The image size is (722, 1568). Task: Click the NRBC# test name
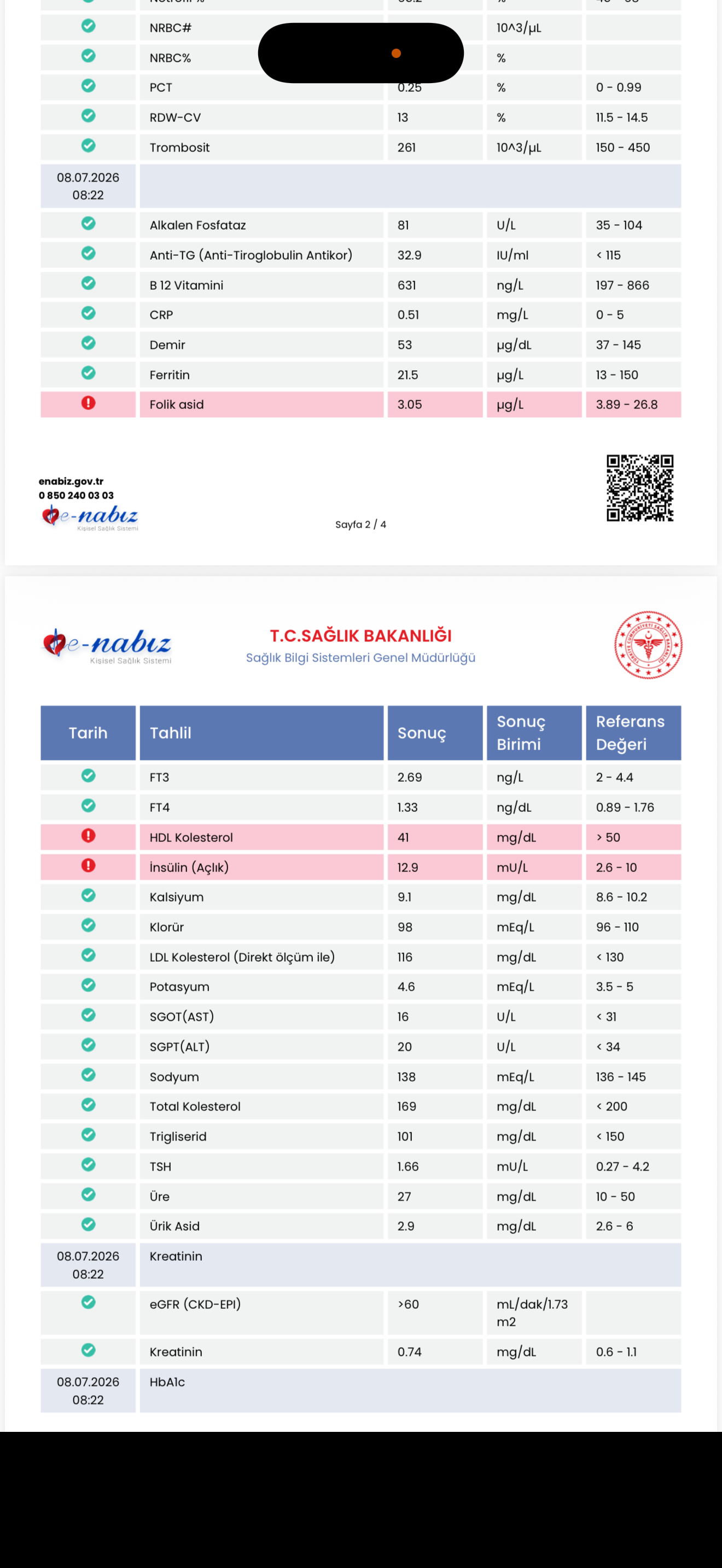[x=171, y=28]
